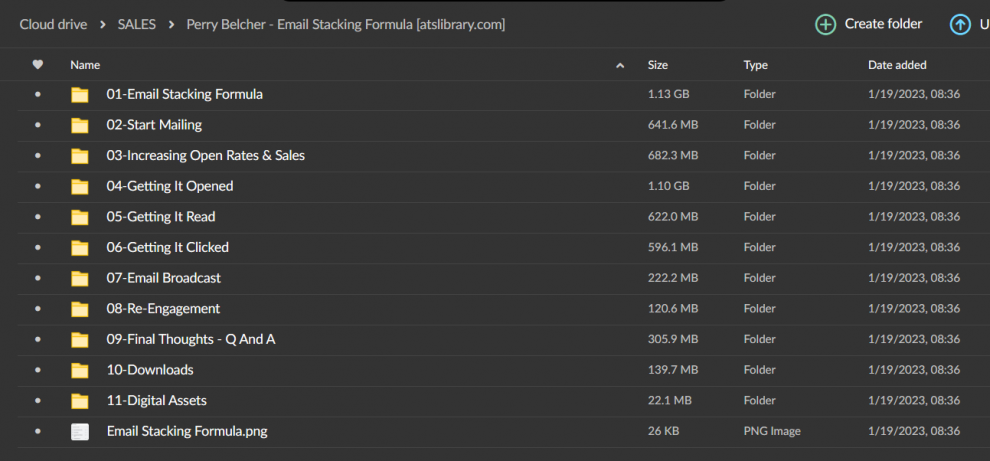Navigate to SALES breadcrumb folder
Screen dimensions: 990x461
(x=136, y=24)
